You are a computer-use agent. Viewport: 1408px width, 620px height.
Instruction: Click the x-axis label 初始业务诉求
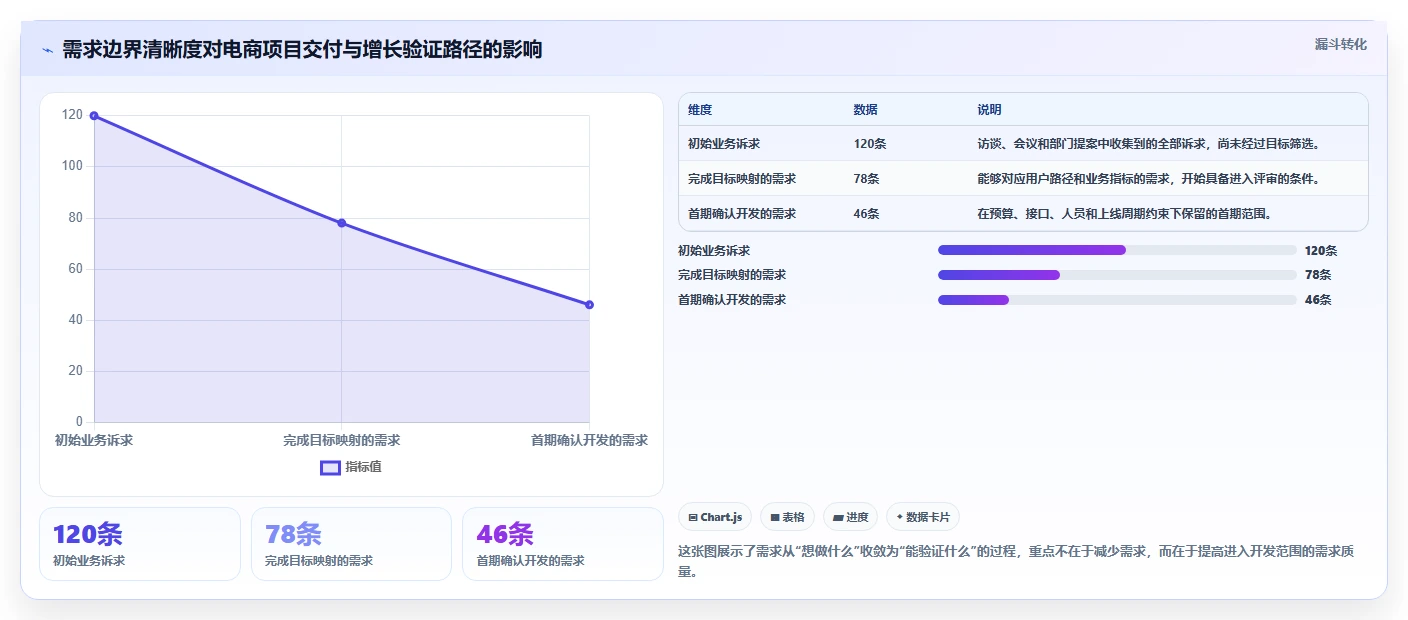coord(94,440)
